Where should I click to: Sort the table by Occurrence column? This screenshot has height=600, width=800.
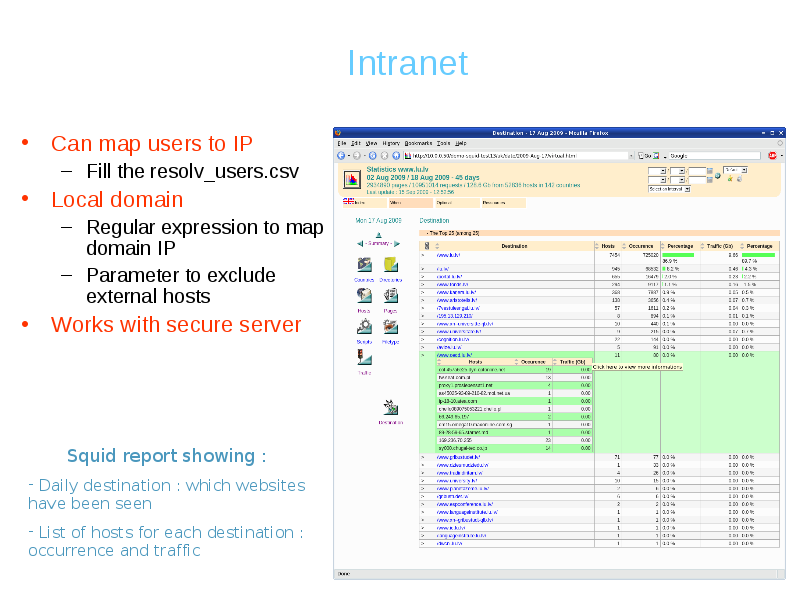pos(640,245)
